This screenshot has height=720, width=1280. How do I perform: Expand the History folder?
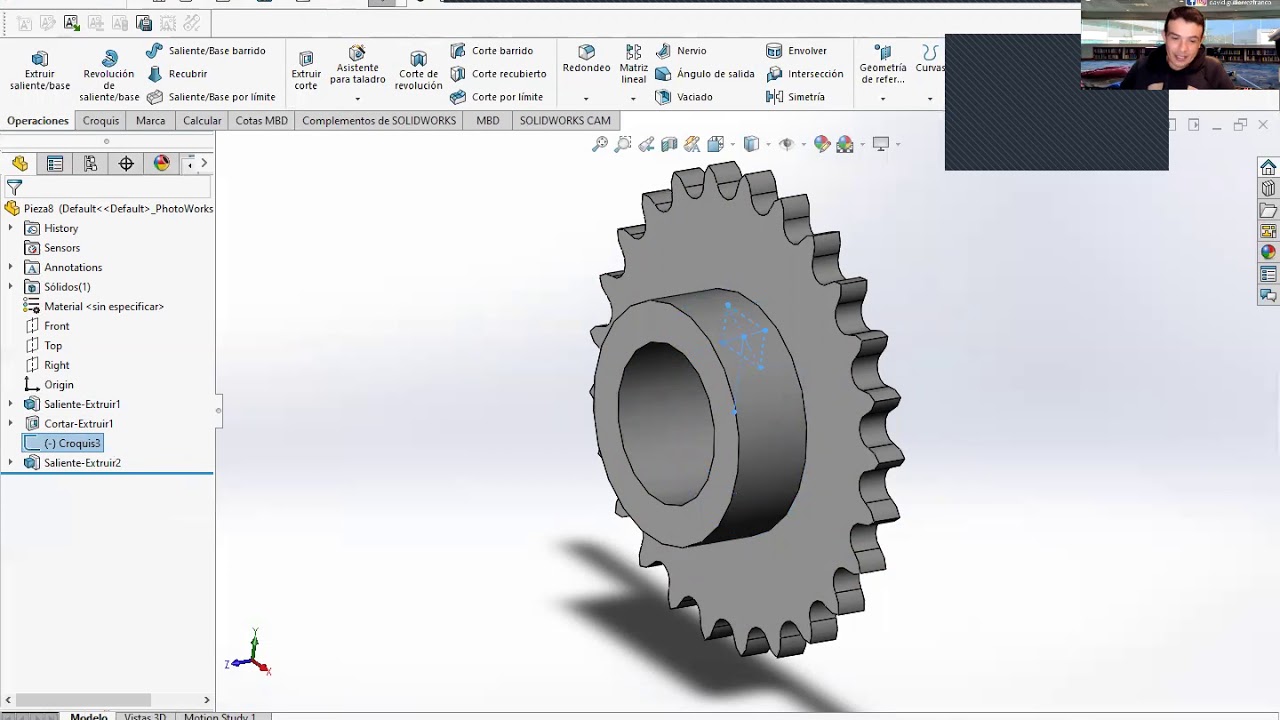point(10,228)
